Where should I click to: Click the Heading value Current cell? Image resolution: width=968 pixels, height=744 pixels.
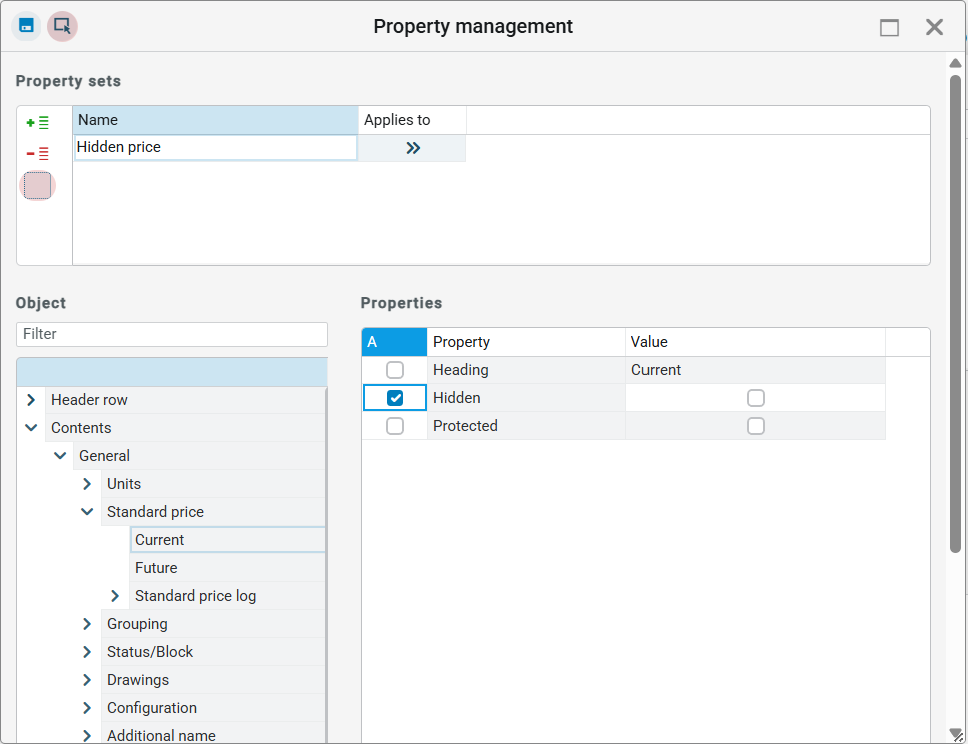coord(755,370)
